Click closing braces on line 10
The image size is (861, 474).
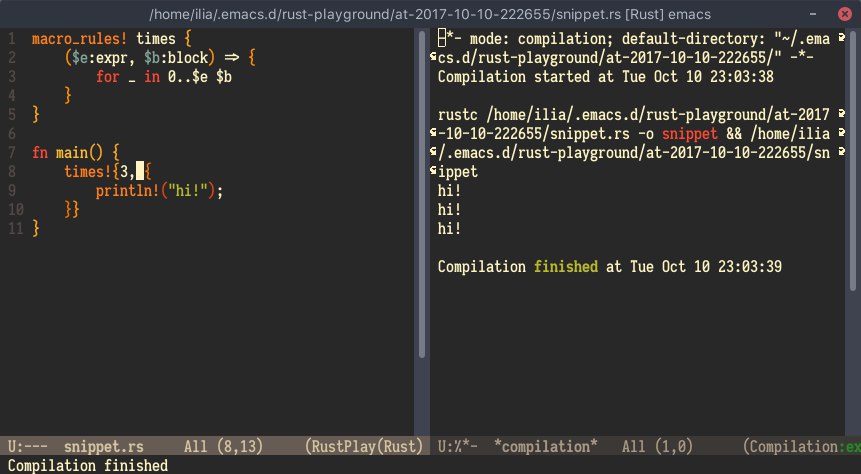[x=72, y=209]
